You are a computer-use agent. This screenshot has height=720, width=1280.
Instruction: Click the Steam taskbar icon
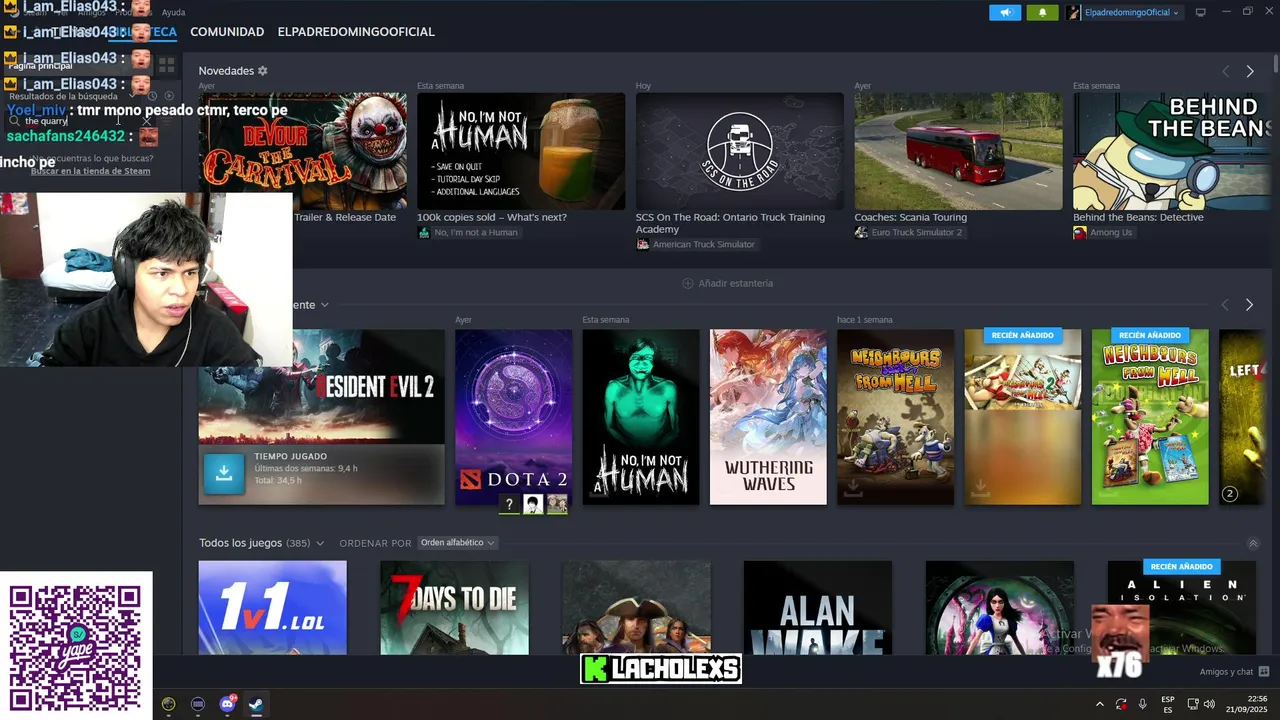click(x=256, y=704)
